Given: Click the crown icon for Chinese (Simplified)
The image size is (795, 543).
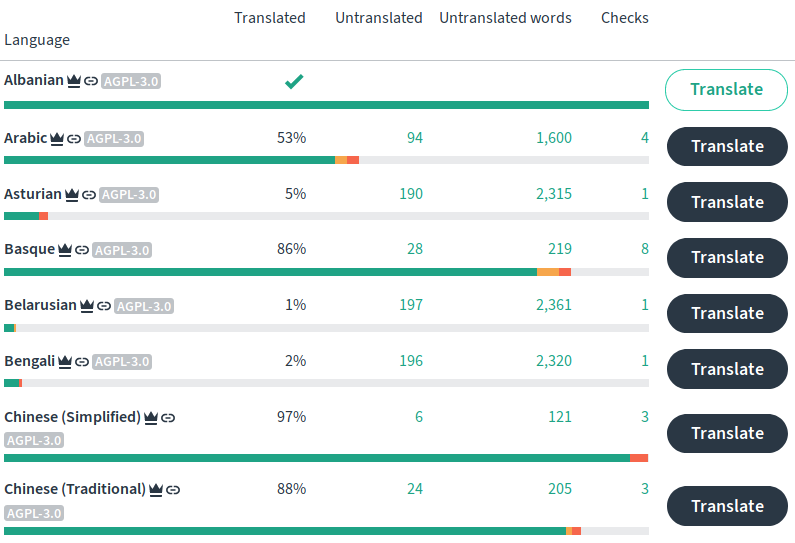Looking at the screenshot, I should (151, 418).
